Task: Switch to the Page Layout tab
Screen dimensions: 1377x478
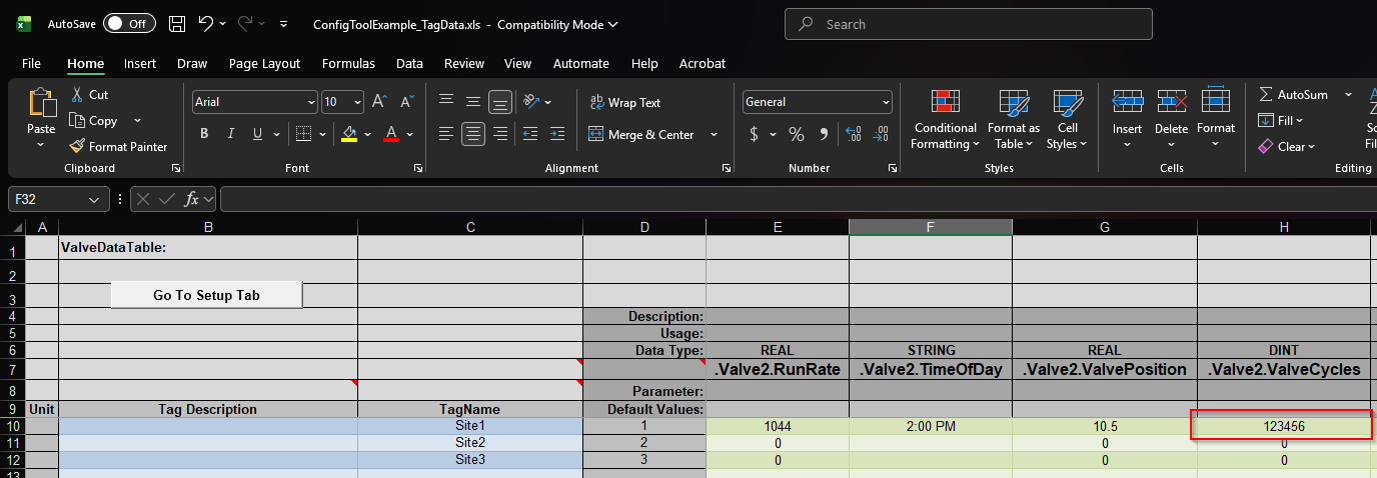Action: click(x=264, y=63)
